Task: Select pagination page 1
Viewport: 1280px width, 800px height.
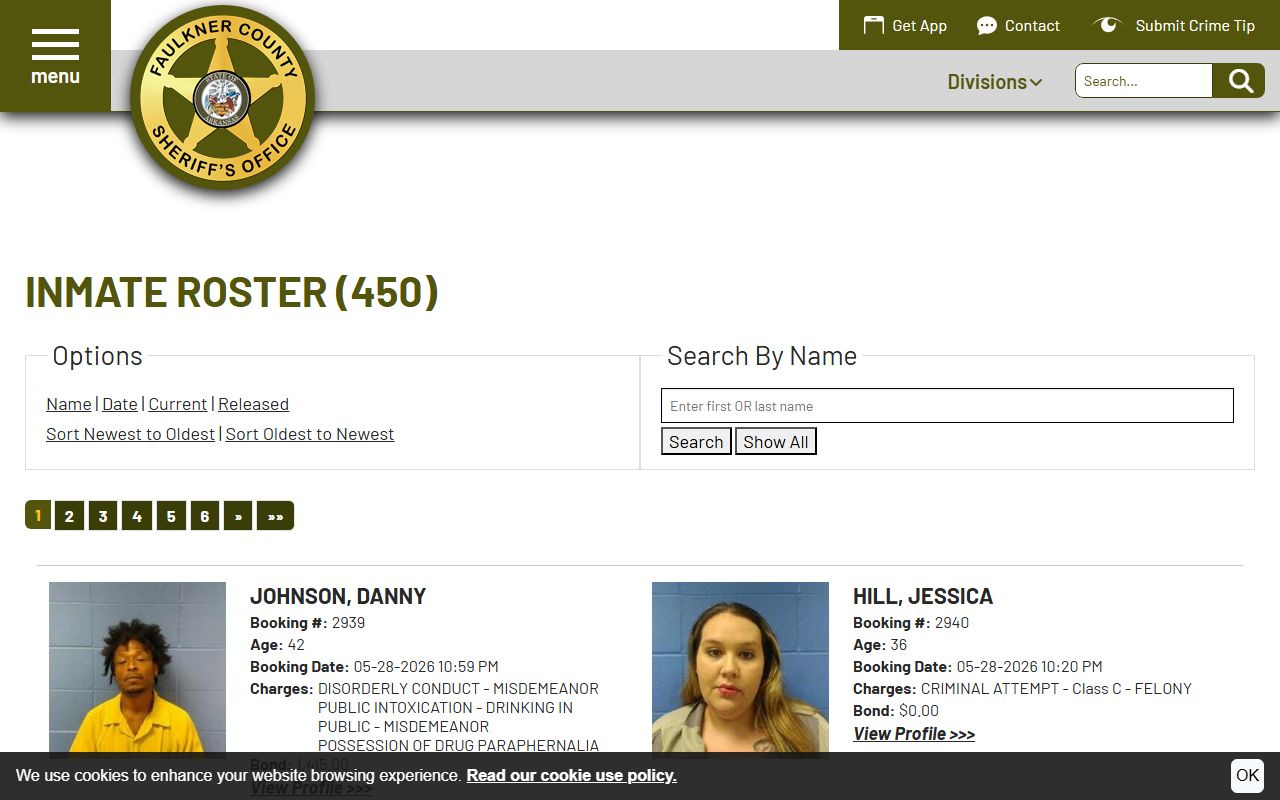Action: click(38, 515)
